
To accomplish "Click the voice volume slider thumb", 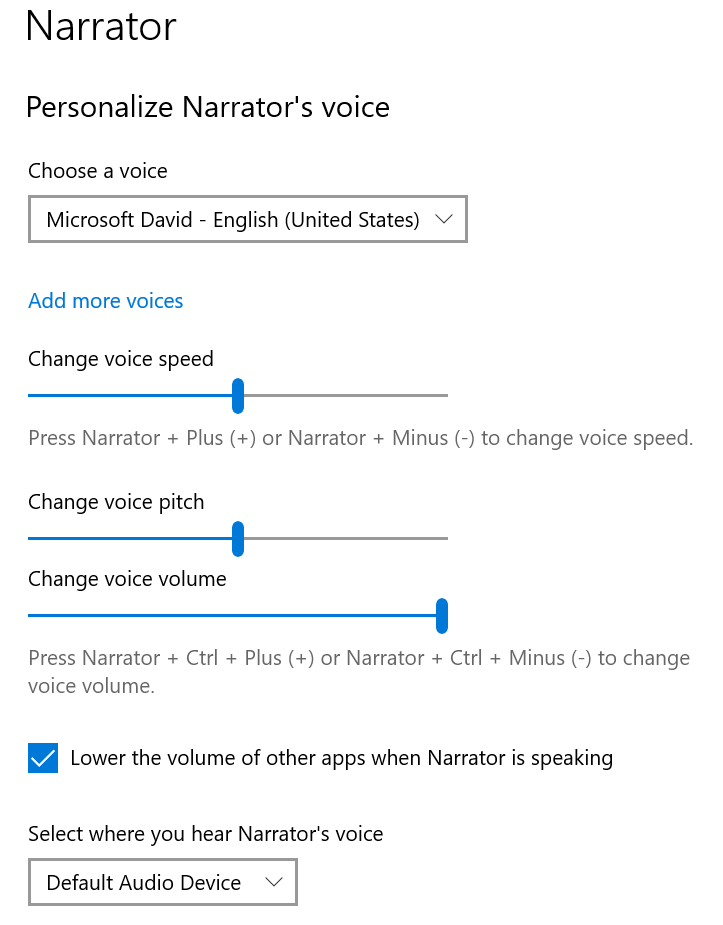I will click(x=442, y=615).
